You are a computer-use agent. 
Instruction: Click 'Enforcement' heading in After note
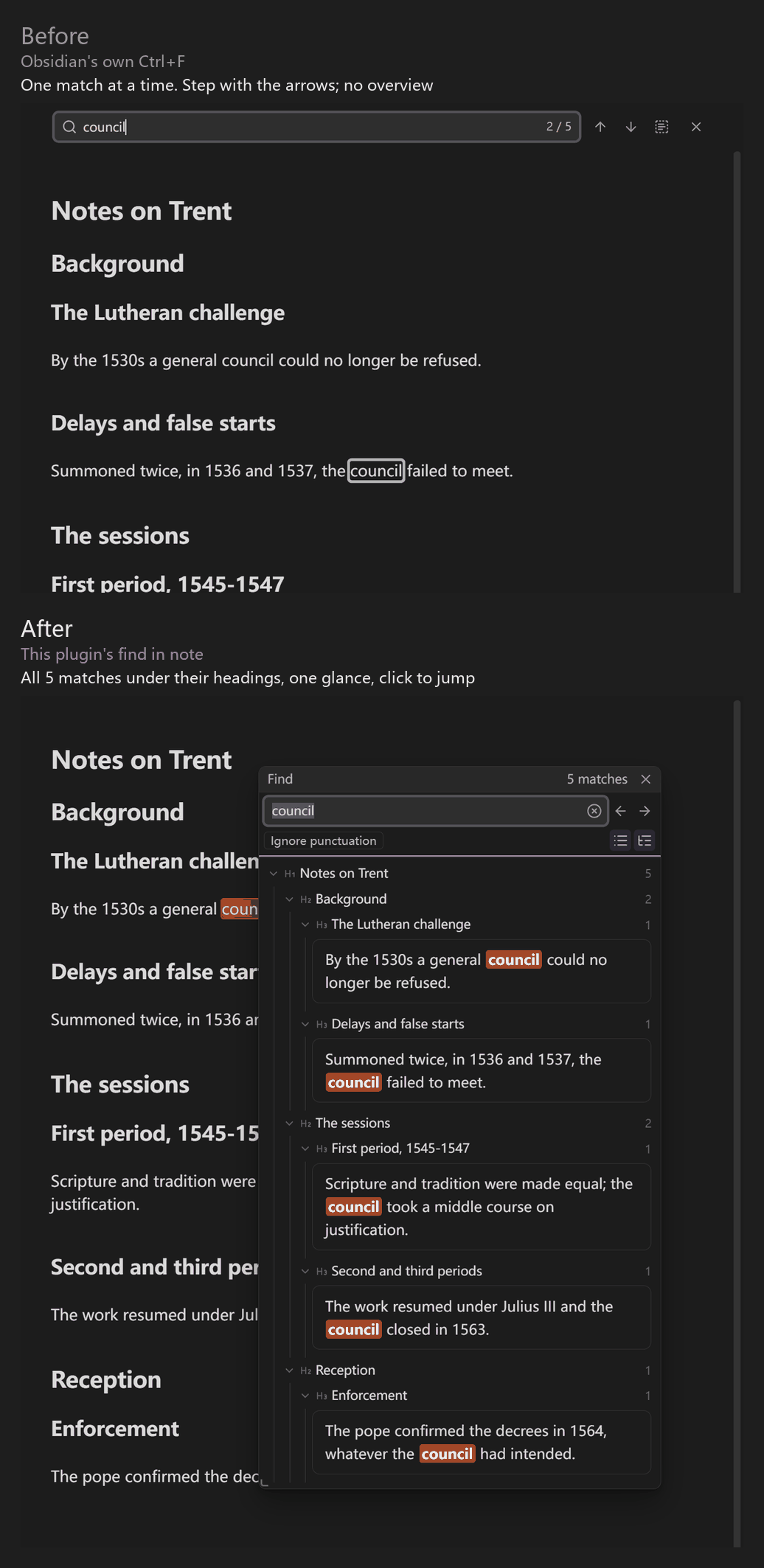pos(115,1429)
